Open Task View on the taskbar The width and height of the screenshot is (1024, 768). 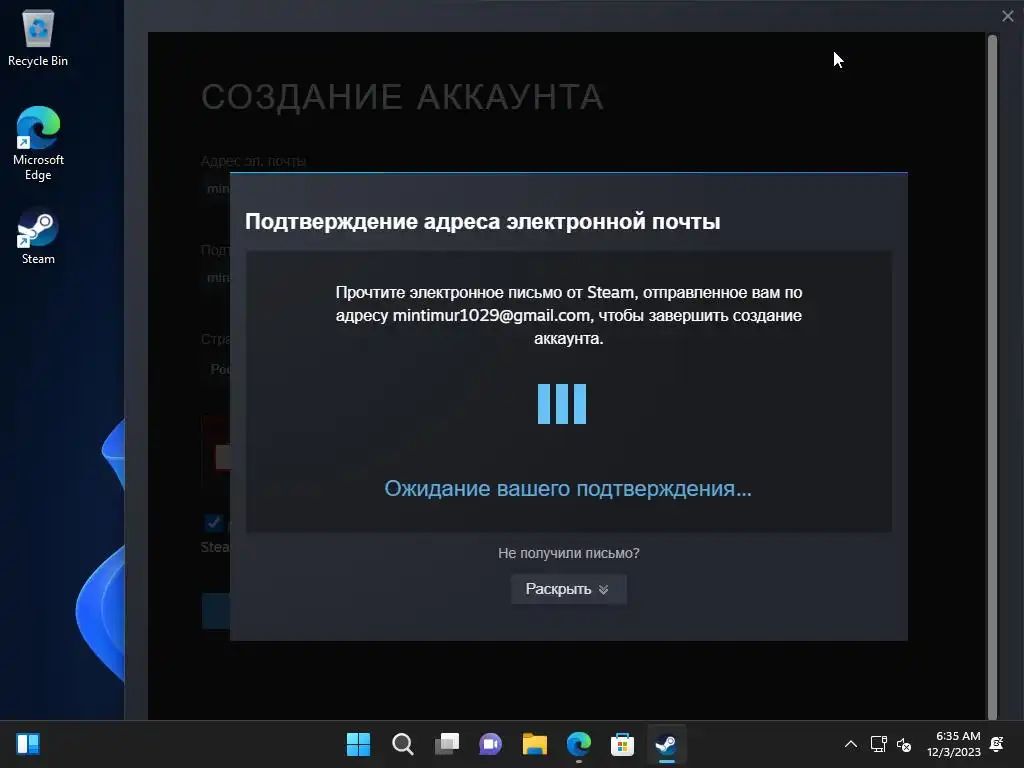point(447,744)
